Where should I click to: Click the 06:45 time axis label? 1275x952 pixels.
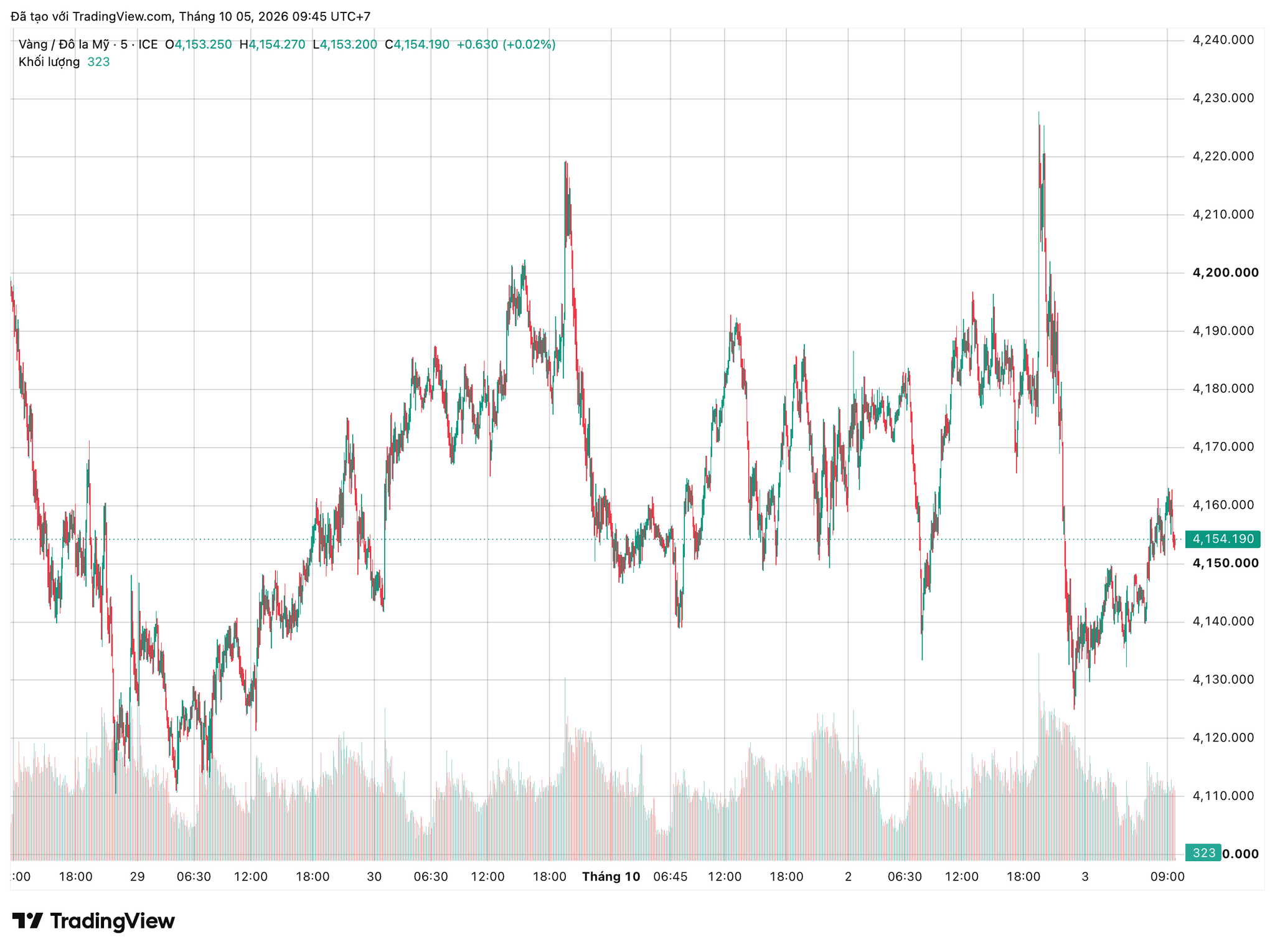coord(670,877)
